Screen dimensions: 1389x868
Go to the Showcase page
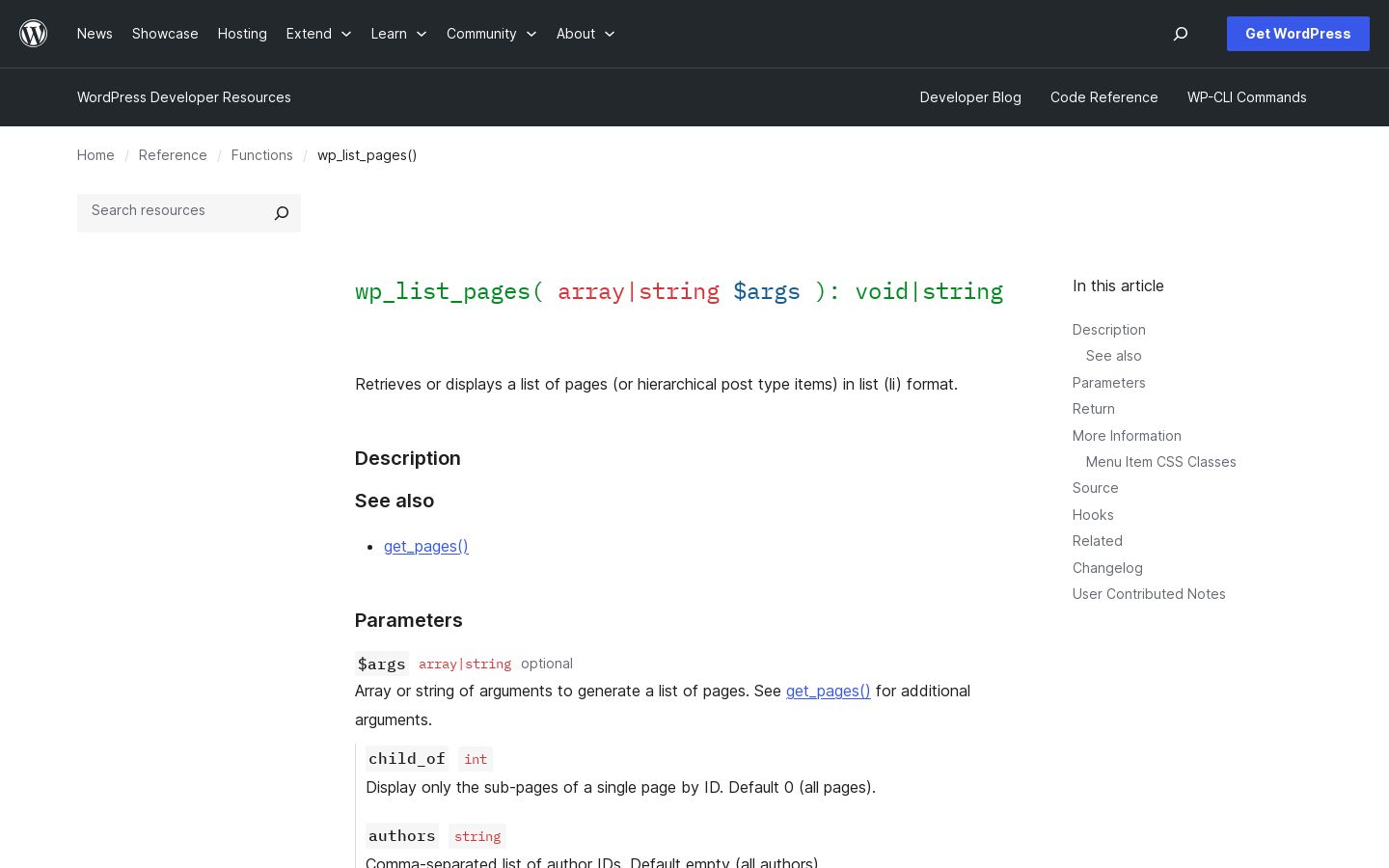pos(165,34)
